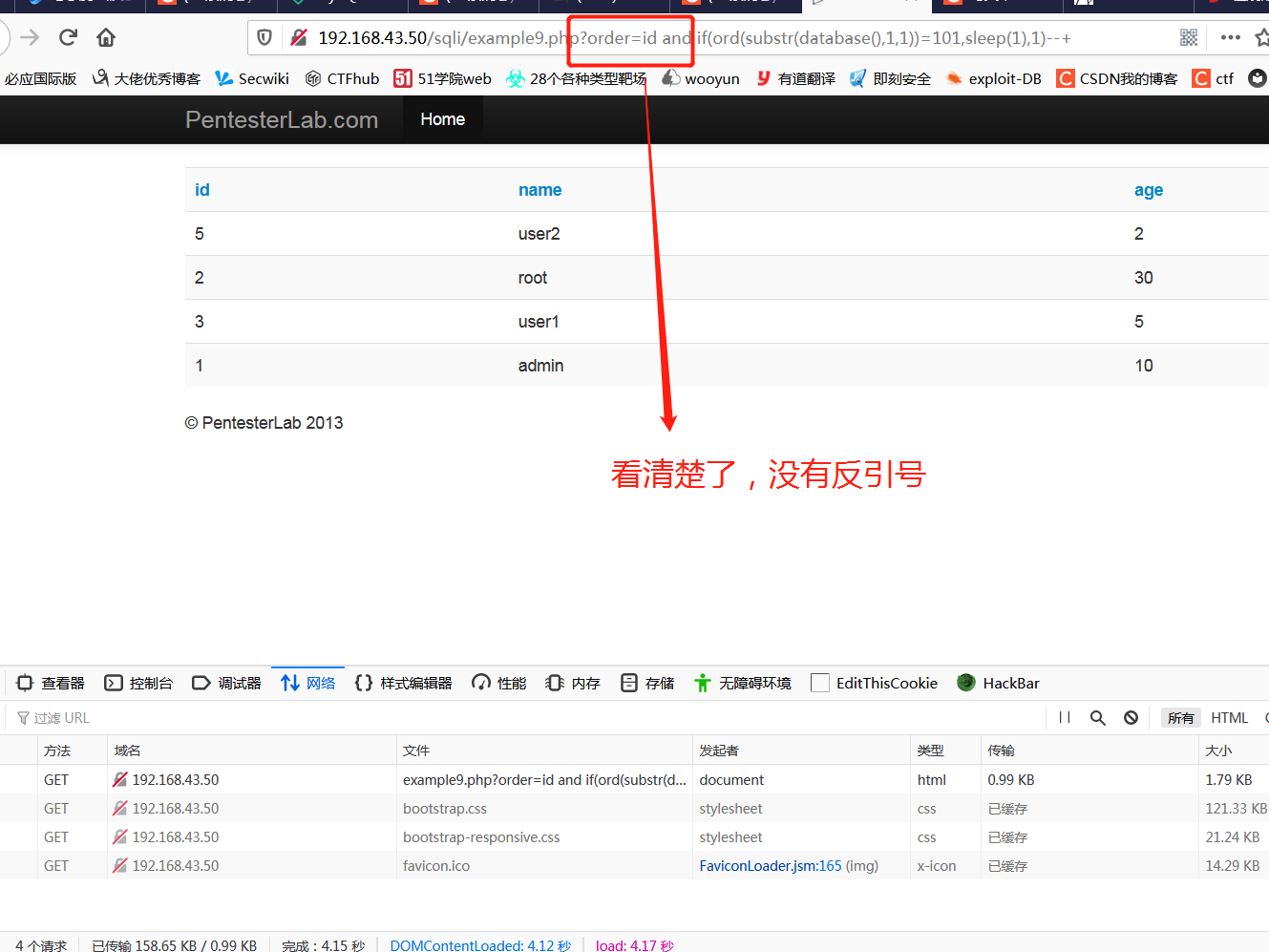
Task: Click the admin name cell
Action: (540, 366)
